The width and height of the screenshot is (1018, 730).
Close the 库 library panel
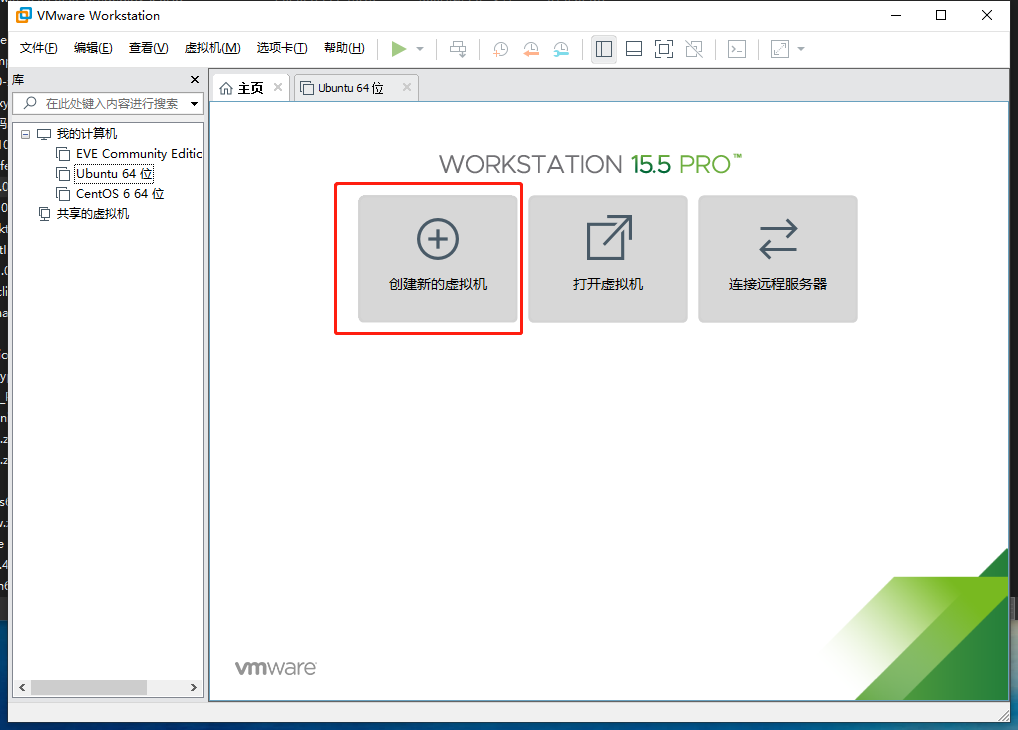point(195,80)
